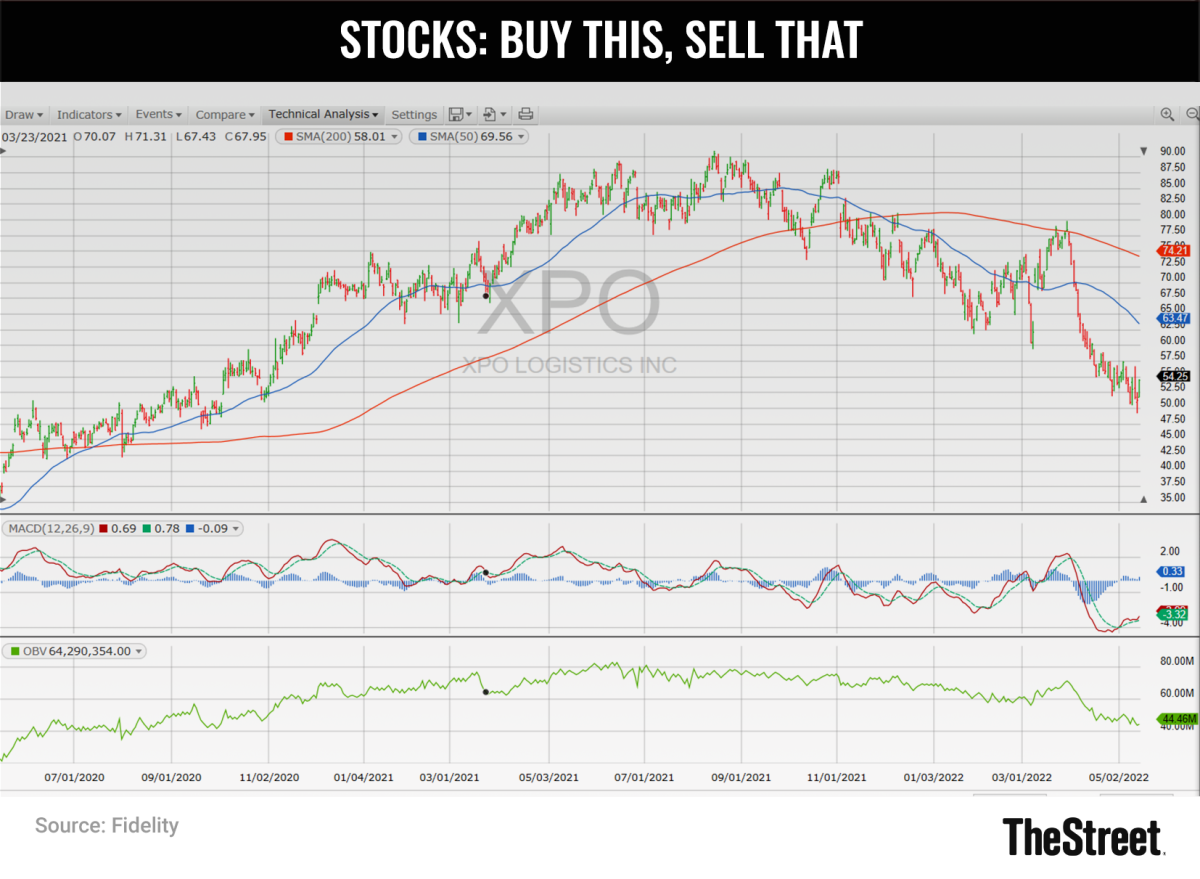The height and width of the screenshot is (879, 1200).
Task: Click the small arrow at chart's left edge
Action: click(3, 151)
